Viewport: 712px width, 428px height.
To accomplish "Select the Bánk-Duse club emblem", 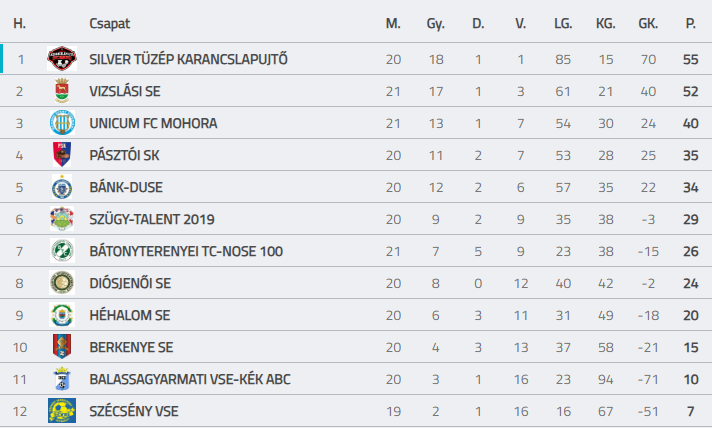I will 62,187.
